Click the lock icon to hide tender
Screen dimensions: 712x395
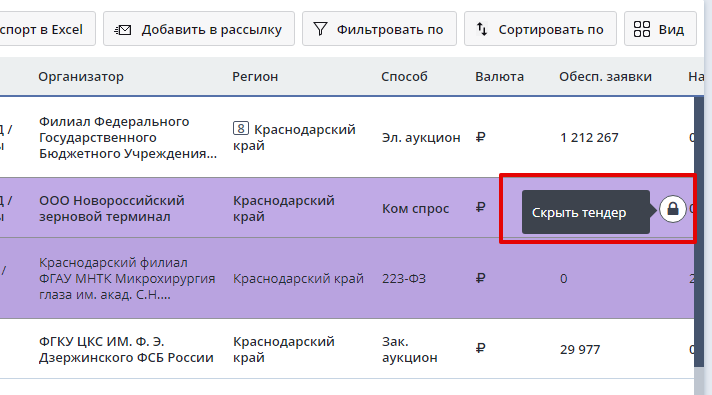click(672, 209)
